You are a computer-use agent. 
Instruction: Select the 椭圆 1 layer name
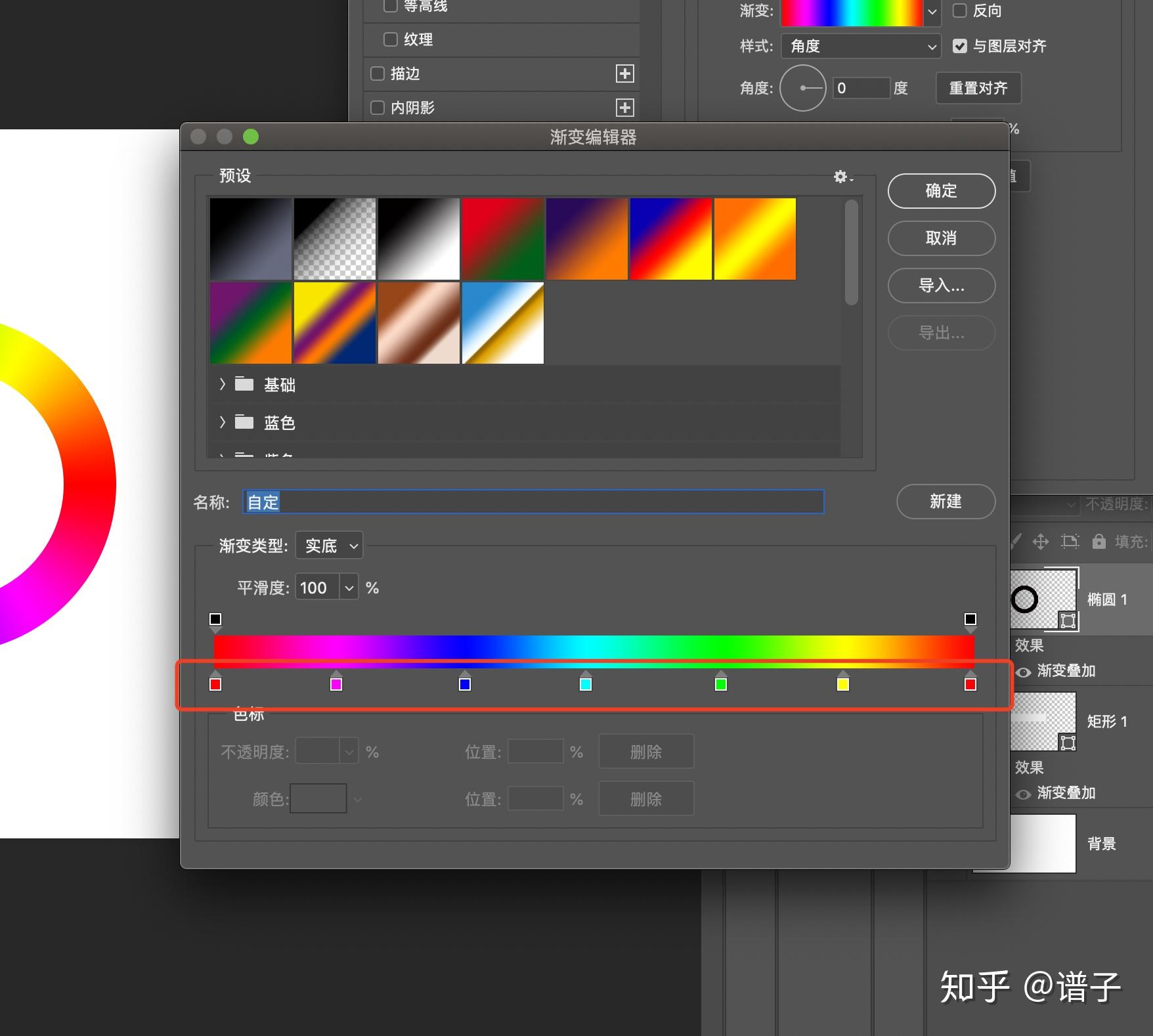(1107, 599)
